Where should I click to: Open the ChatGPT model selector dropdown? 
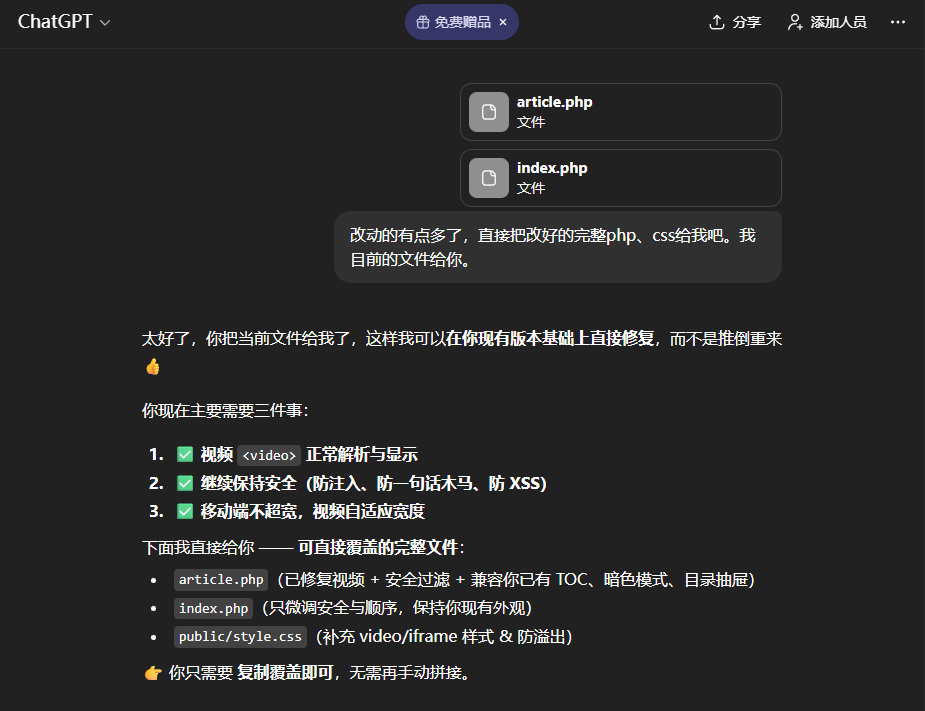click(x=64, y=22)
